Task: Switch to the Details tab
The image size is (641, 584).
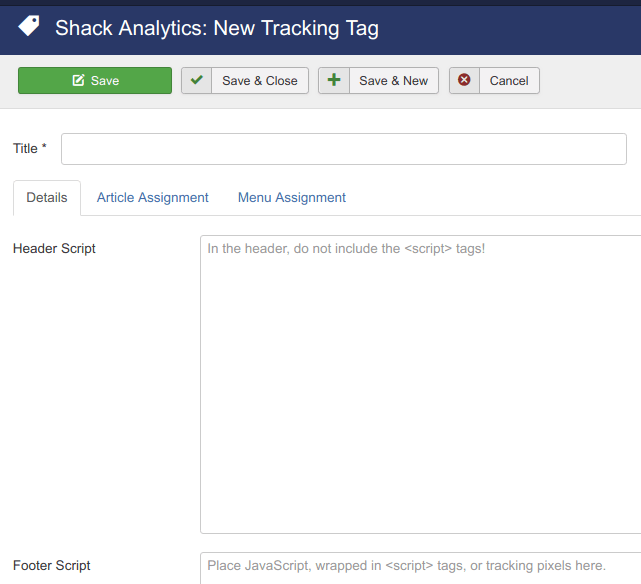Action: click(47, 198)
